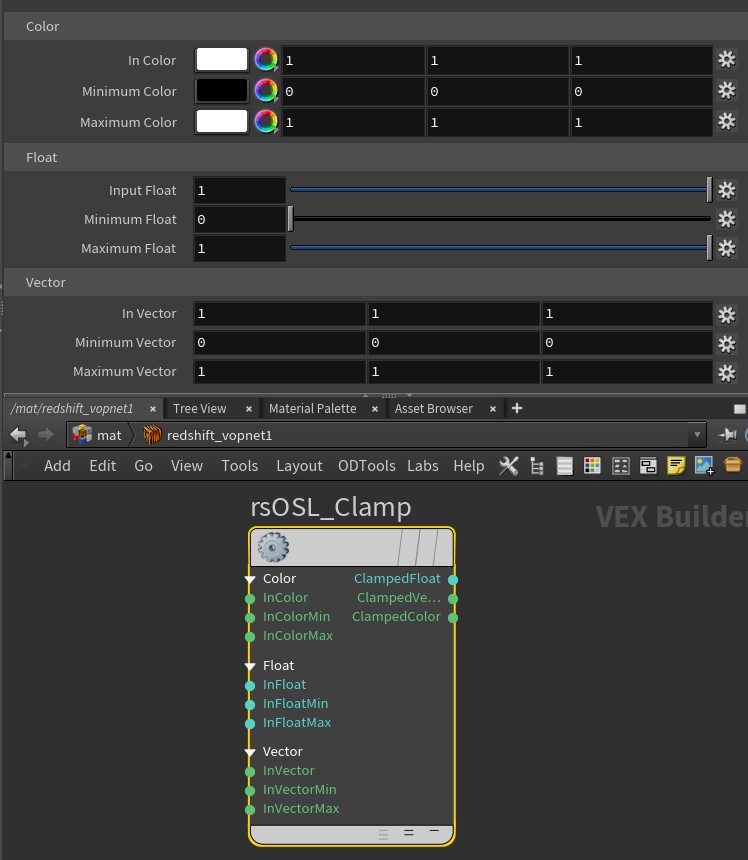Add a sticky note with the yellow note icon
This screenshot has width=748, height=860.
click(x=676, y=466)
